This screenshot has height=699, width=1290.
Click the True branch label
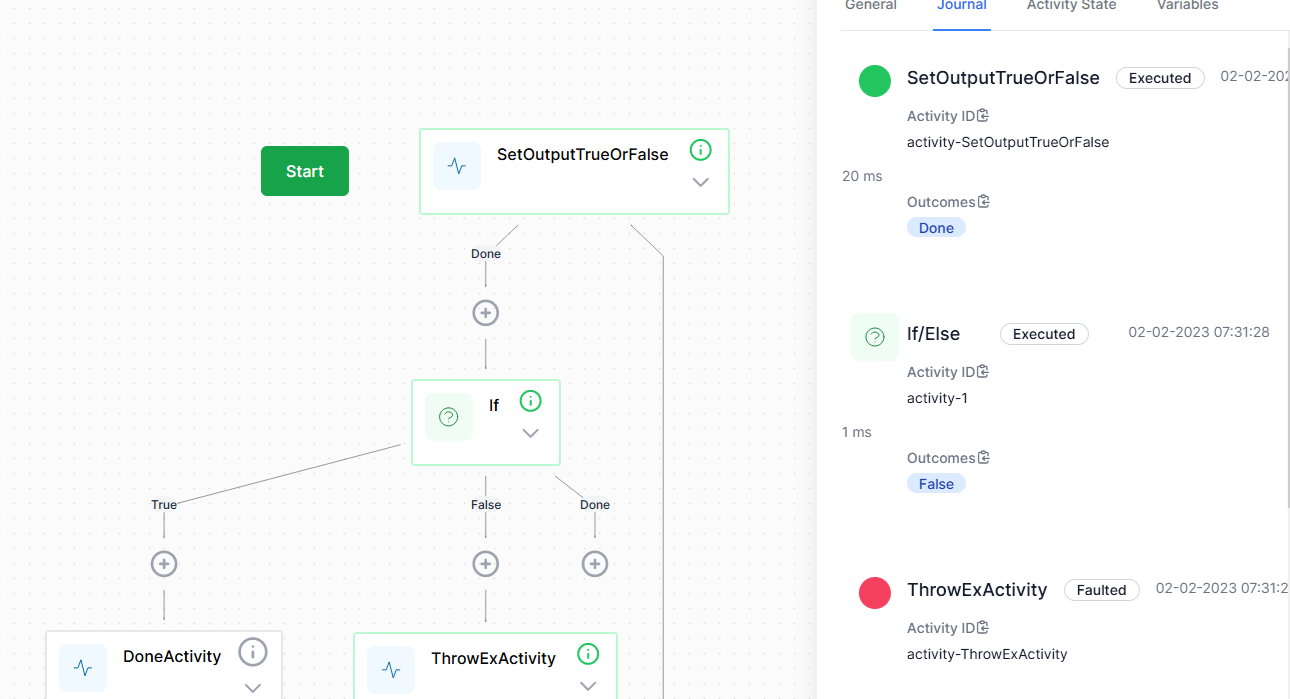point(164,505)
